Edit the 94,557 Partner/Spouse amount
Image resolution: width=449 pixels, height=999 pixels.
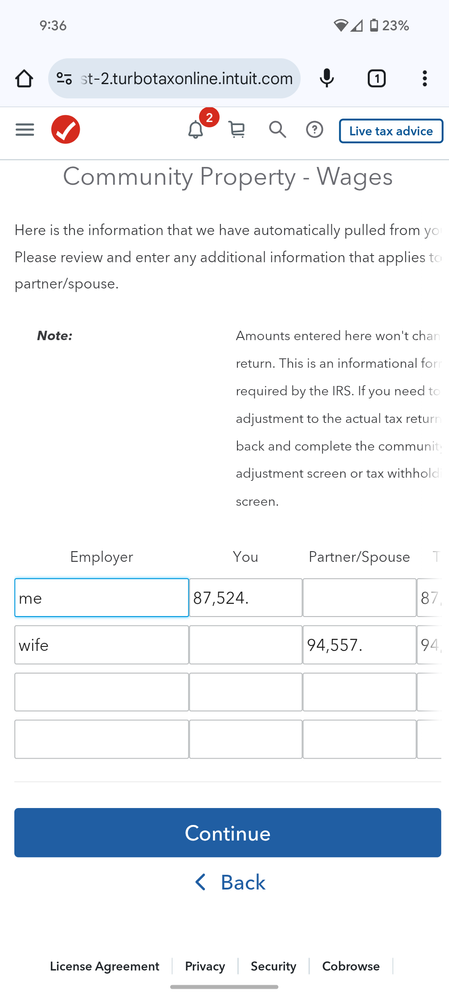359,645
